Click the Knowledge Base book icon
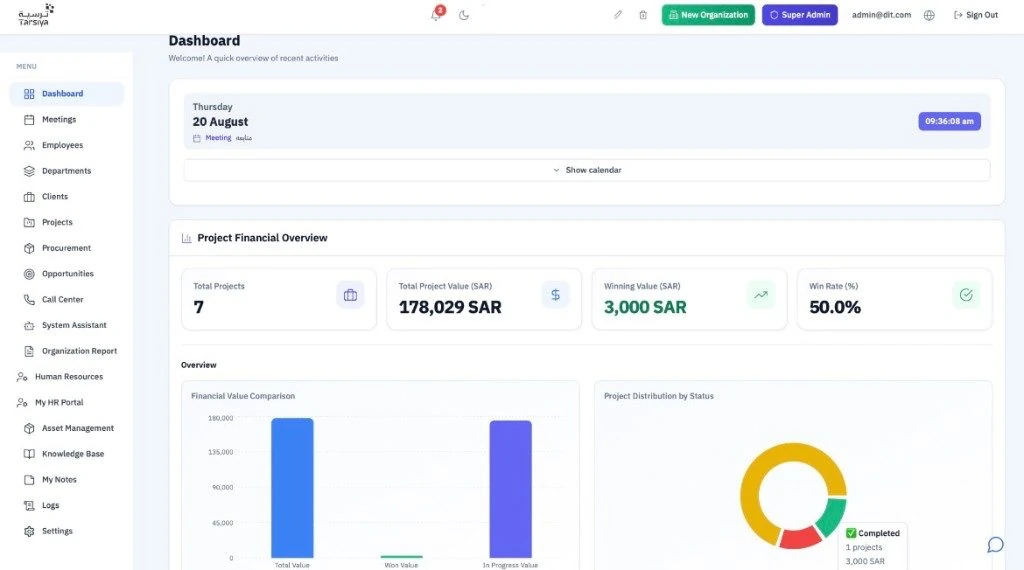This screenshot has width=1024, height=570. coord(29,454)
